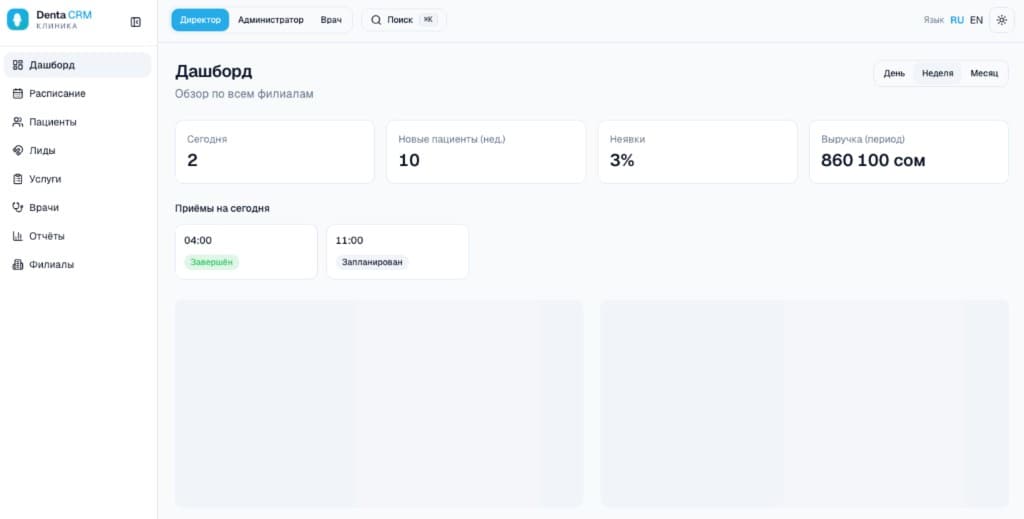Viewport: 1024px width, 519px height.
Task: Click the 860 100 сом revenue value
Action: click(x=873, y=161)
